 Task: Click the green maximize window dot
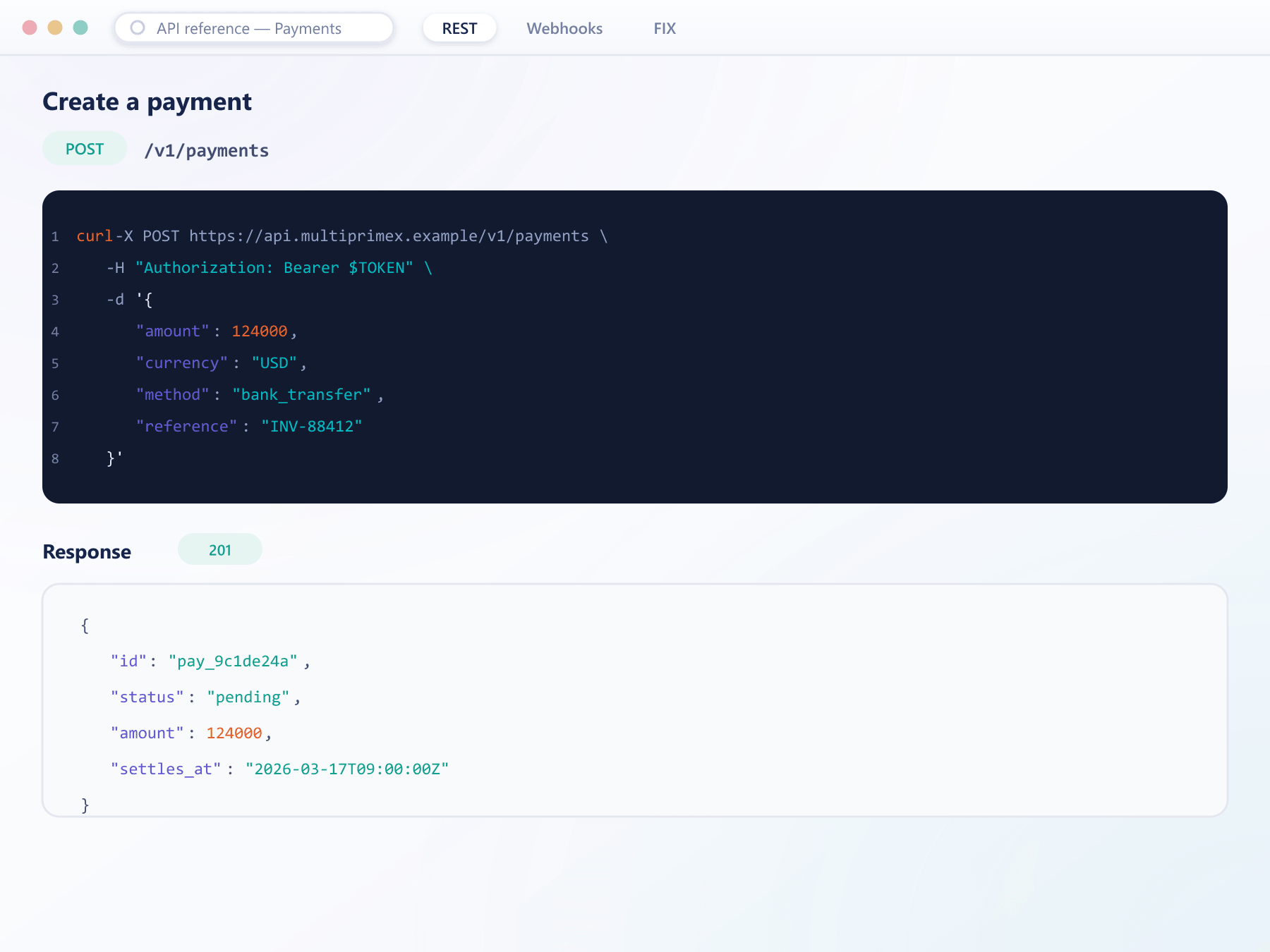(x=80, y=28)
